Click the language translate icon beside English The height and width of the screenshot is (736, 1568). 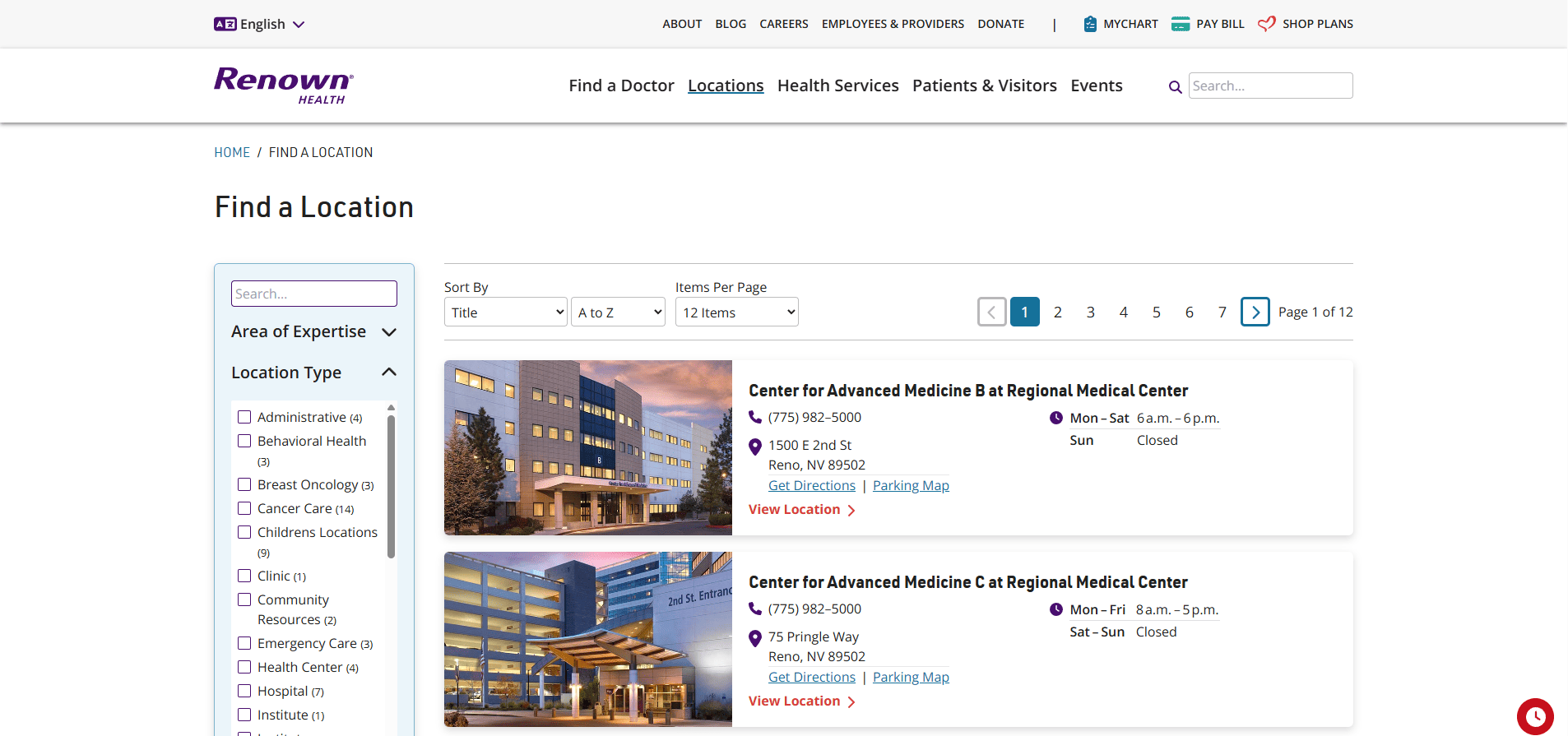(225, 24)
